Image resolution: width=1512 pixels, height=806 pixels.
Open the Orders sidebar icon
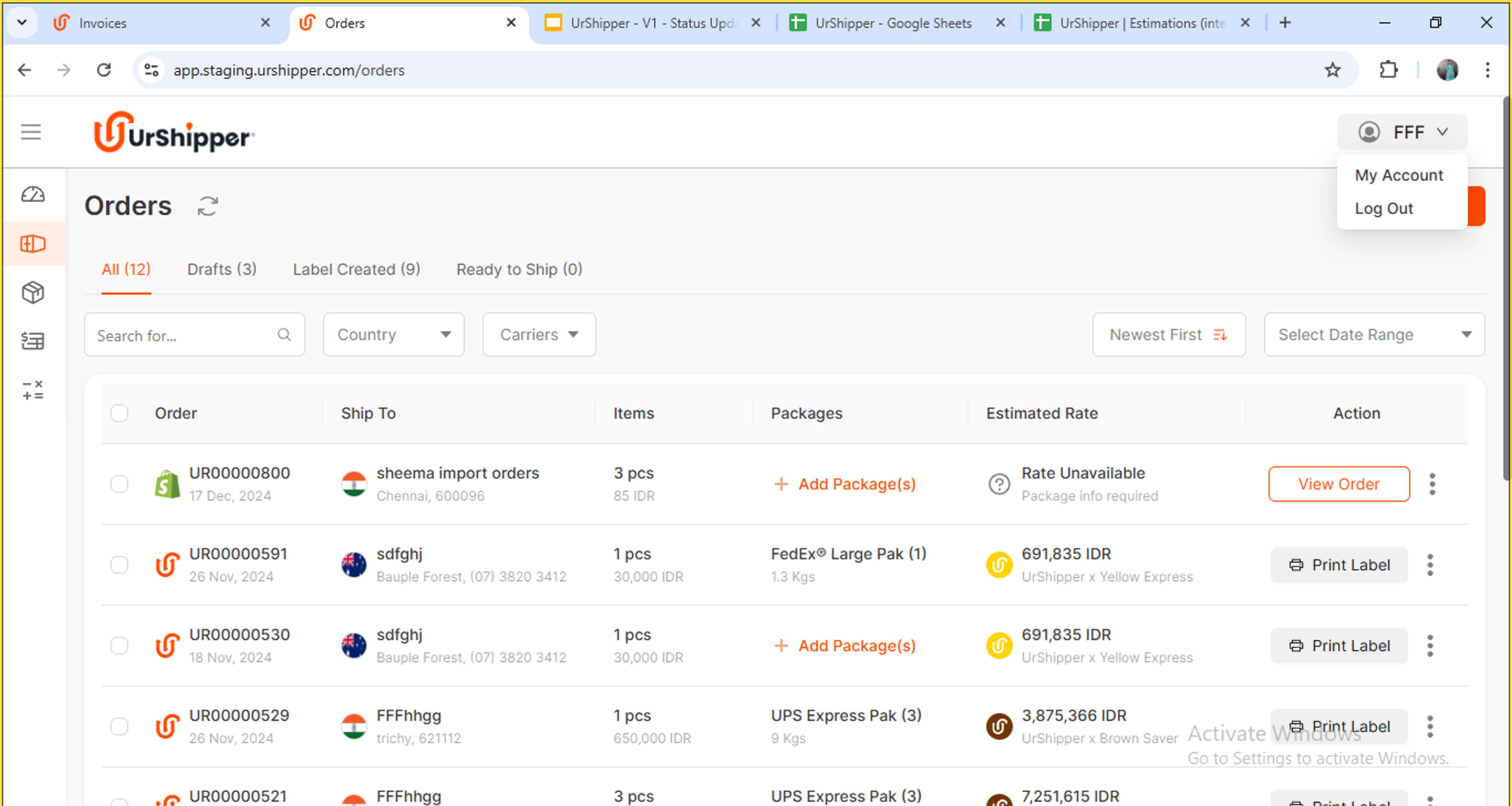tap(33, 244)
